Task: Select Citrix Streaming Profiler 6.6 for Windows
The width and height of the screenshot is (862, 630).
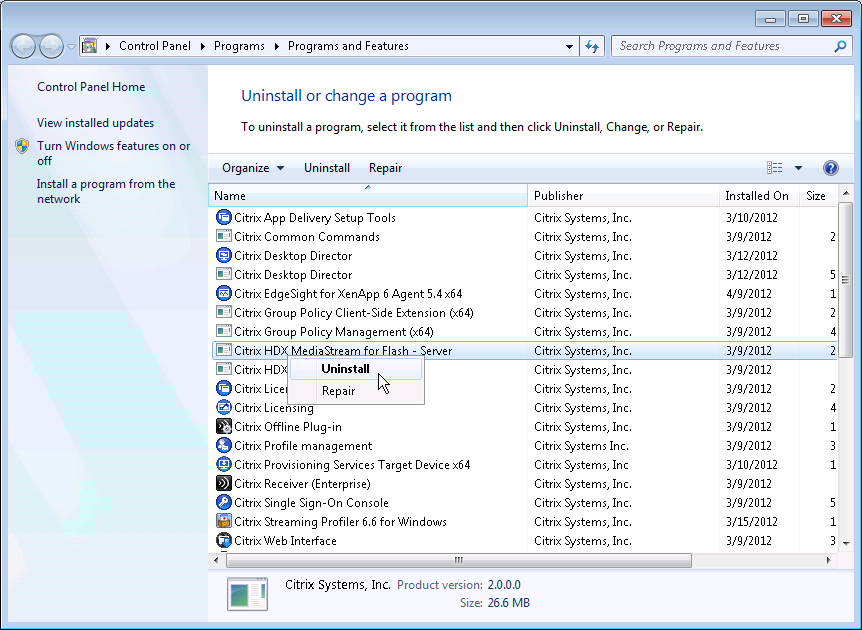Action: (524, 522)
